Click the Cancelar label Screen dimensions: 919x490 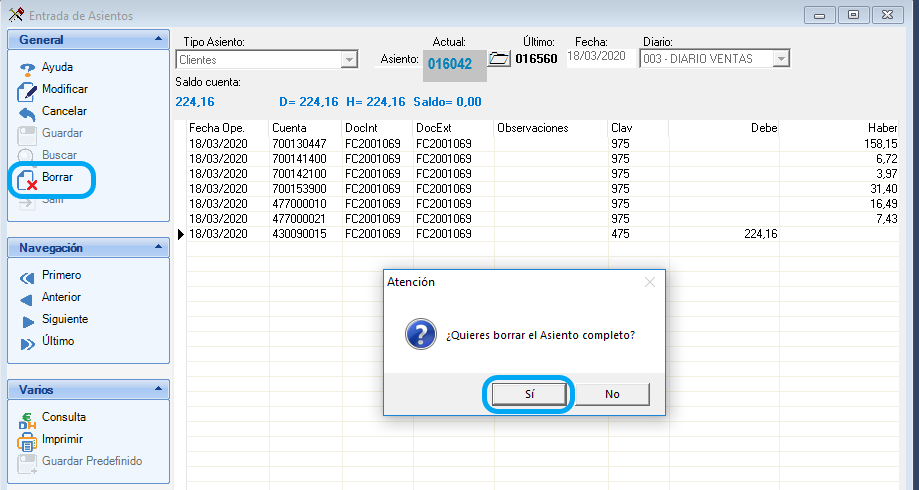coord(64,111)
